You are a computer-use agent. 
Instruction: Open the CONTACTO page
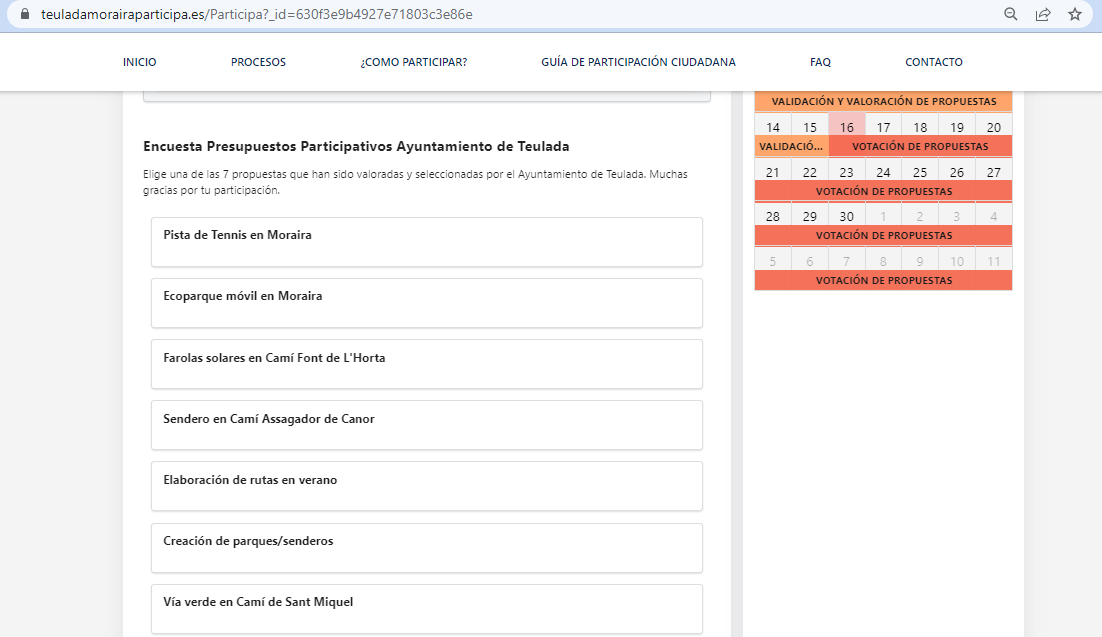click(933, 62)
